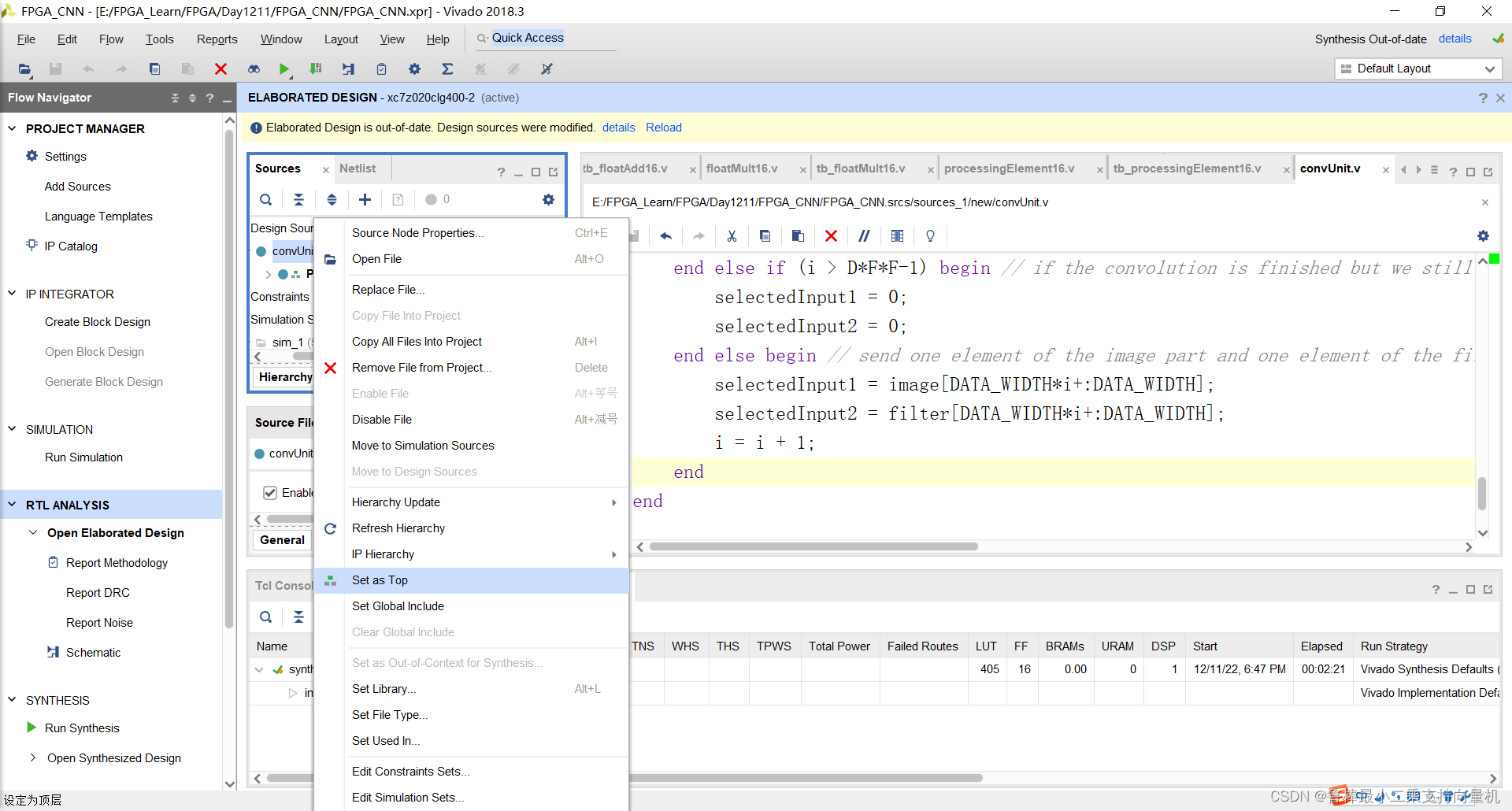This screenshot has height=811, width=1512.
Task: Switch to Netlist tab
Action: tap(358, 168)
